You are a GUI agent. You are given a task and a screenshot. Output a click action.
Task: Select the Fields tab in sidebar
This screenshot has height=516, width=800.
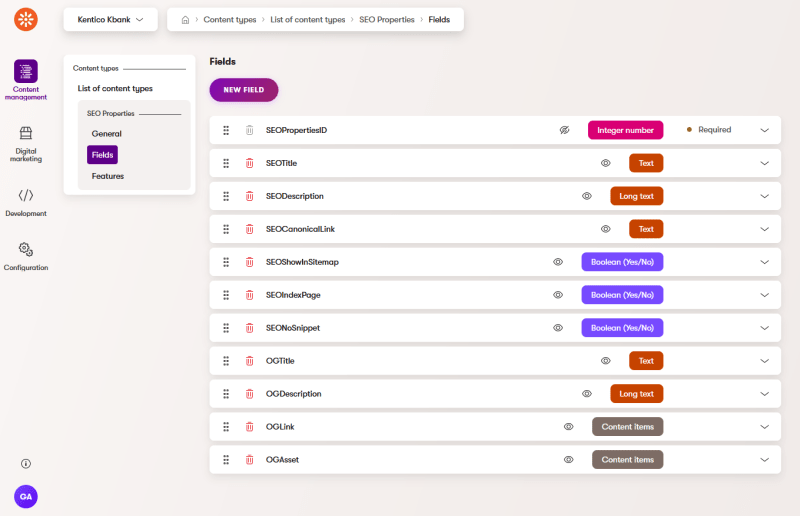click(103, 155)
